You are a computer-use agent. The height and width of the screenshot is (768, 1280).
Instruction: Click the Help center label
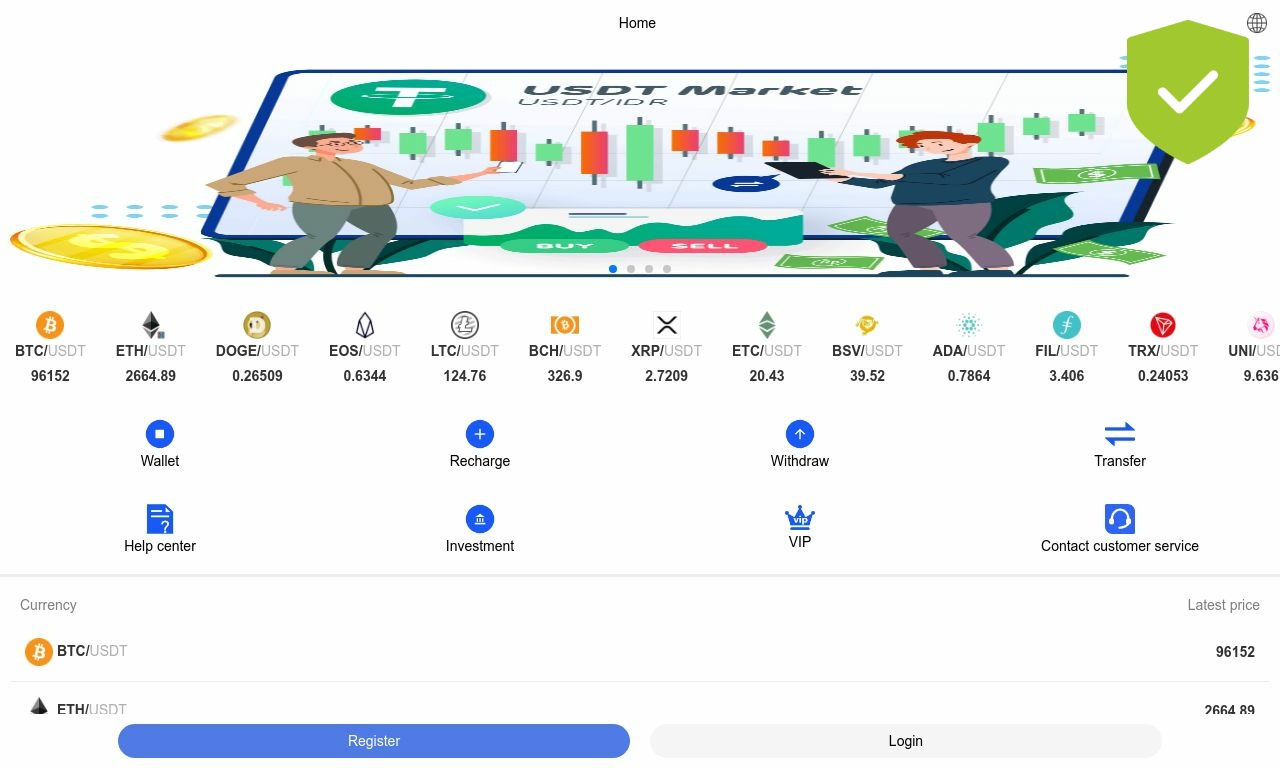(x=160, y=546)
